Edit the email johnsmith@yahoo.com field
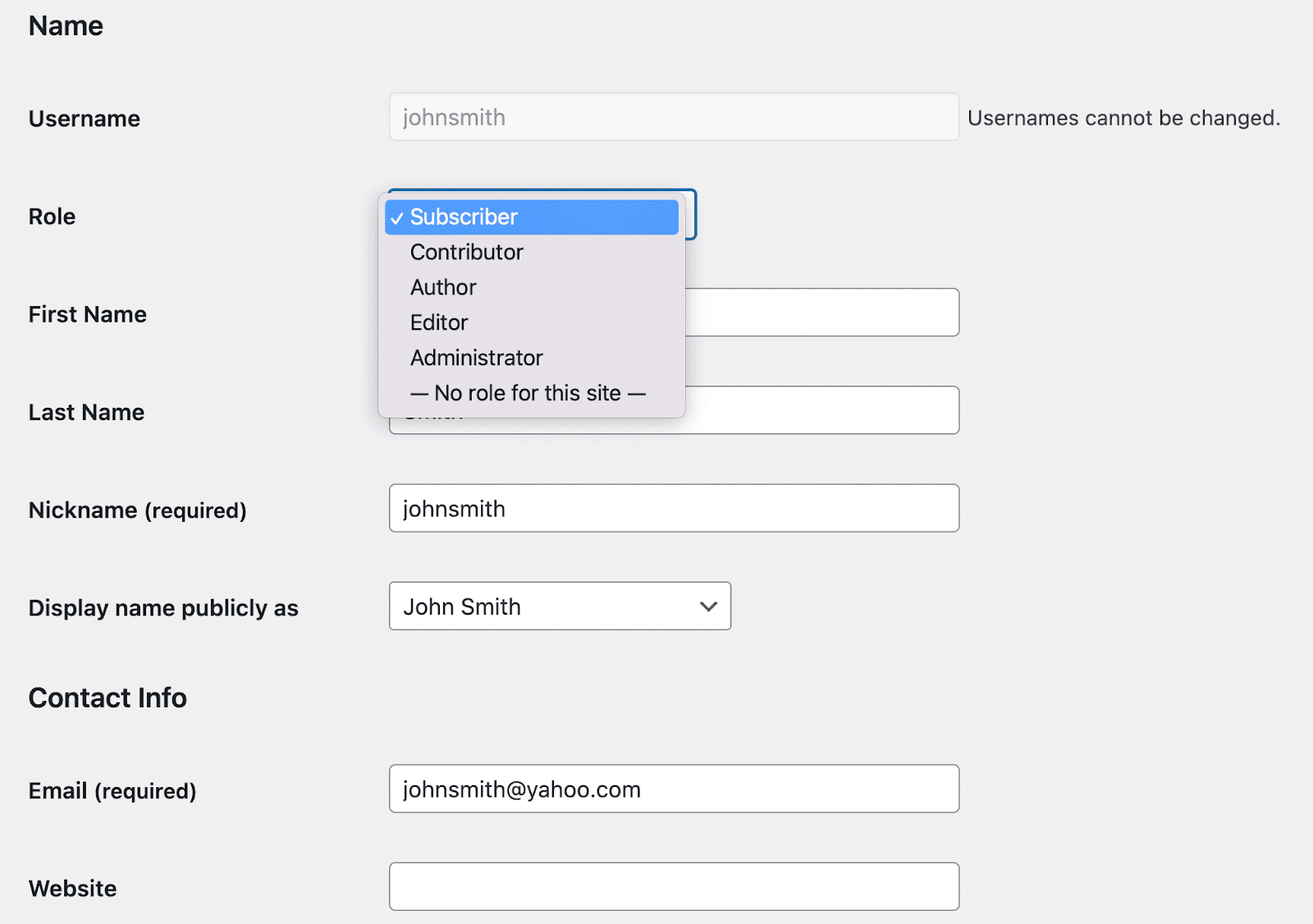Image resolution: width=1313 pixels, height=924 pixels. click(x=674, y=789)
